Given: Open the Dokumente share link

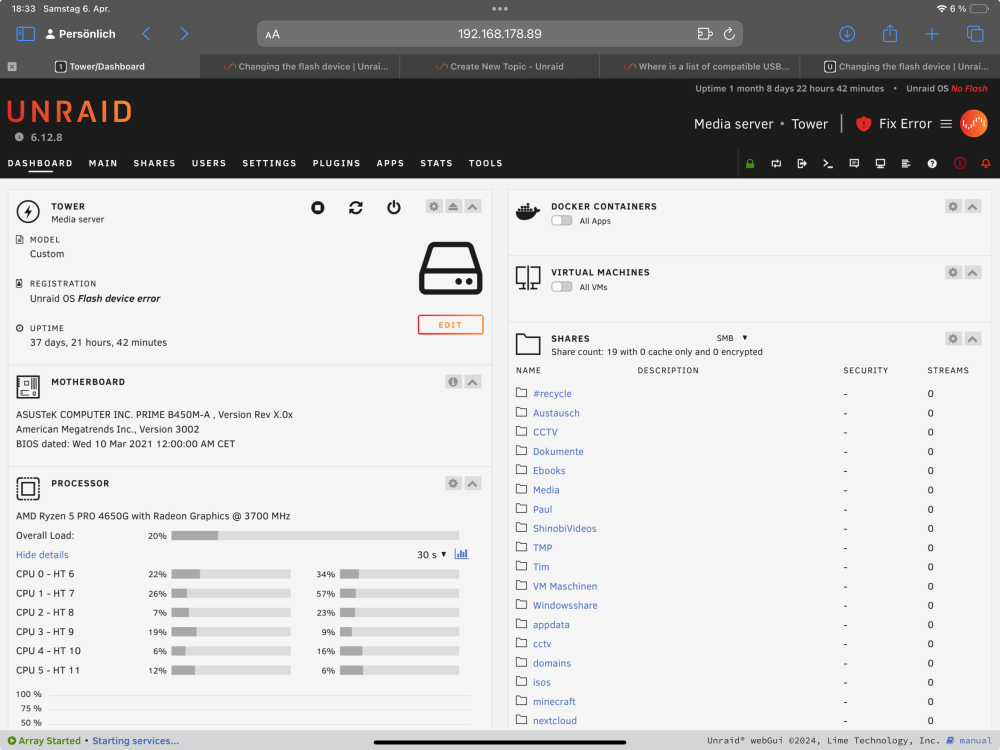Looking at the screenshot, I should pos(558,452).
